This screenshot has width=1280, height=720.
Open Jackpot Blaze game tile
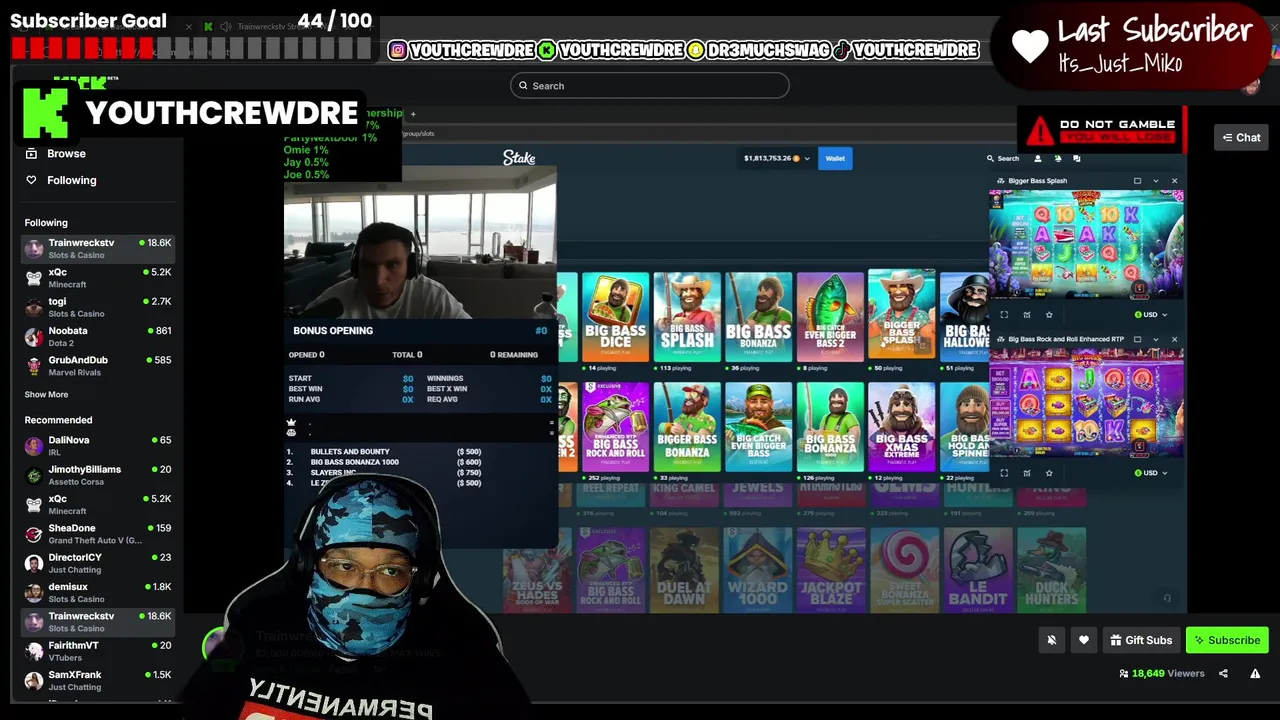click(830, 570)
